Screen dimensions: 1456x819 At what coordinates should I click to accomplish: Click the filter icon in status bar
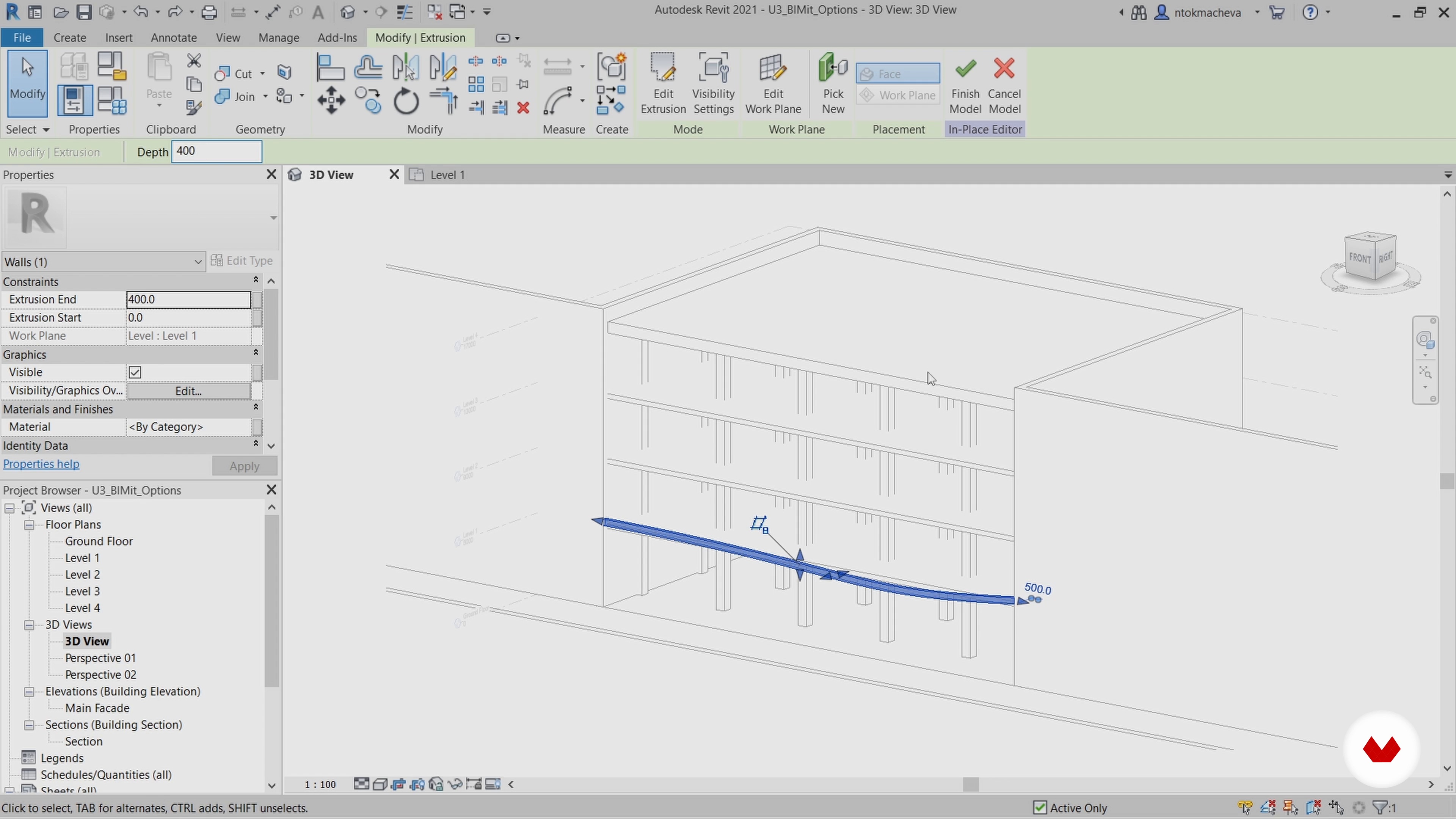pos(1380,808)
